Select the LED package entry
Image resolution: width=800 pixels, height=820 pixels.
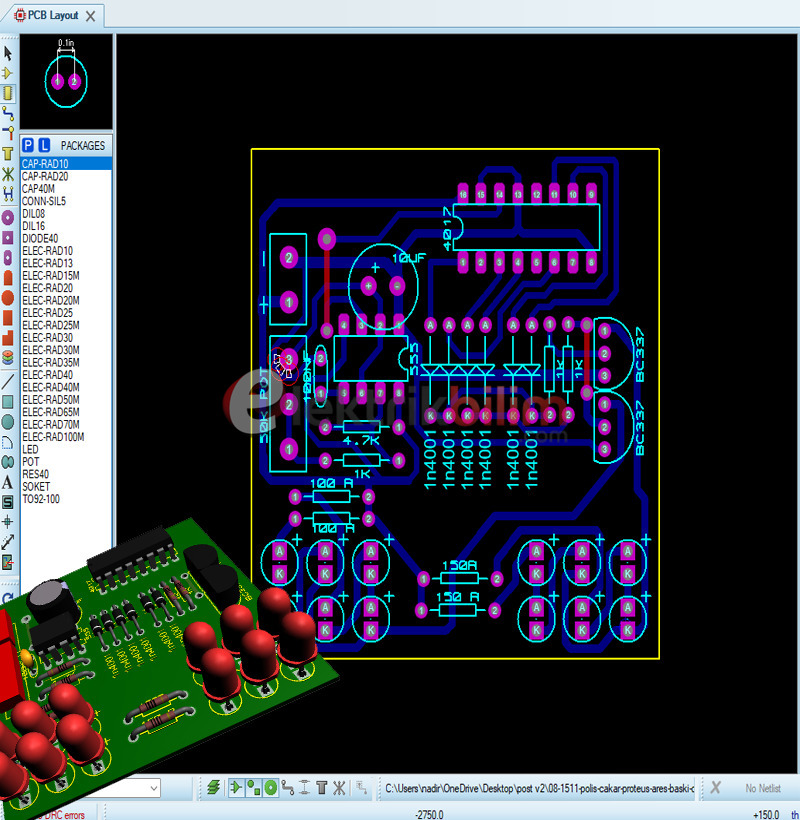30,450
